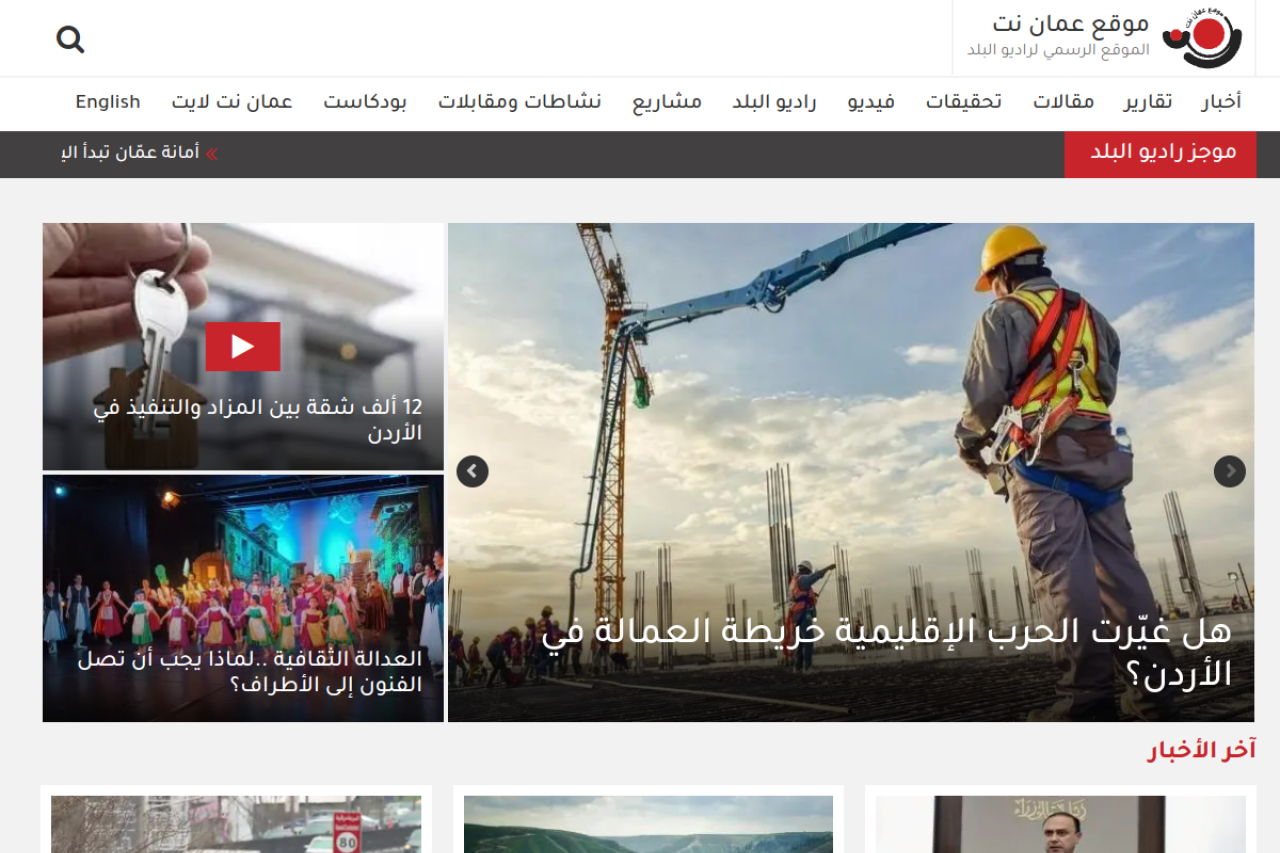The height and width of the screenshot is (853, 1280).
Task: Open عمان نت لايت link
Action: [231, 102]
